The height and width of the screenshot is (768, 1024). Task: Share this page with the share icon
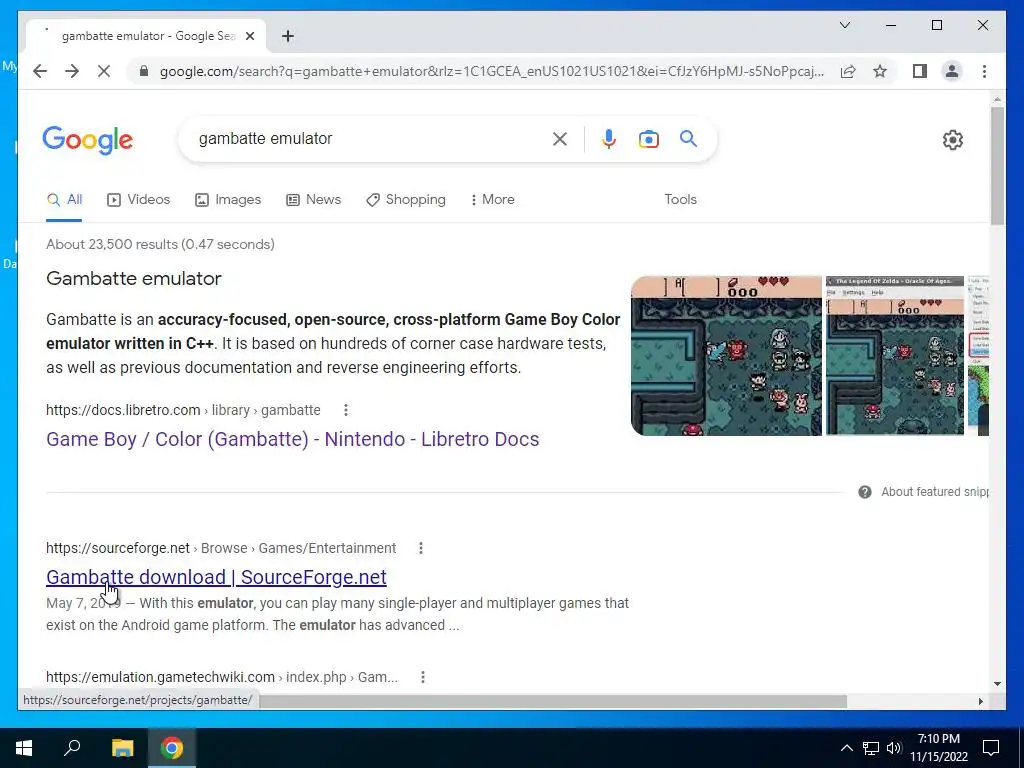pyautogui.click(x=848, y=71)
